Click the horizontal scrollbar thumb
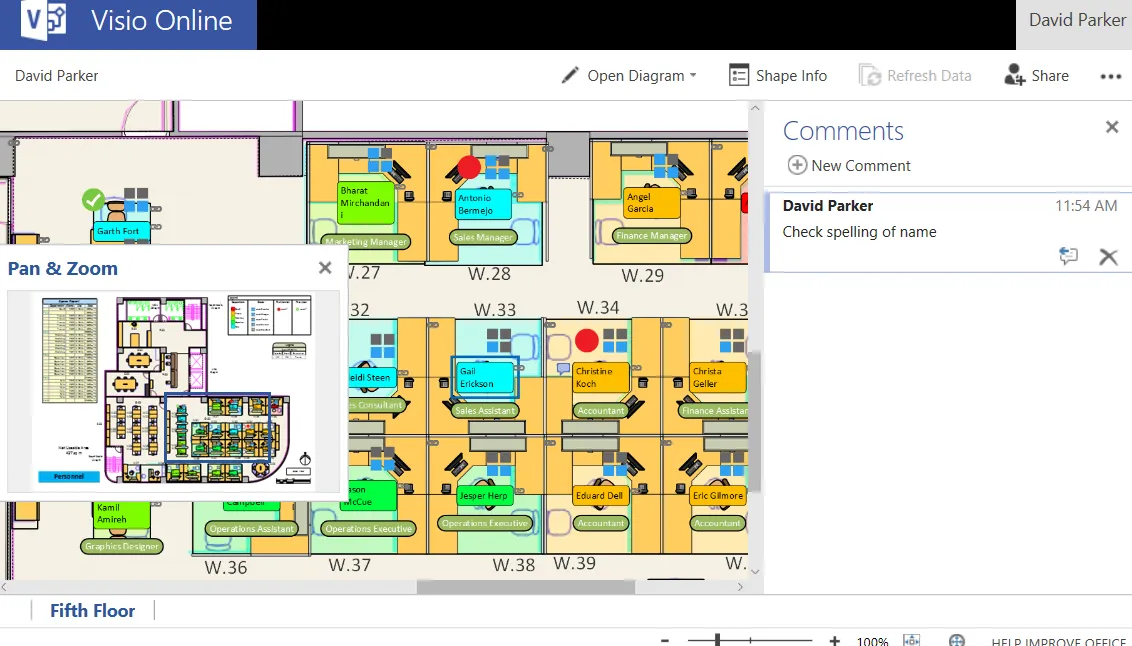 click(x=526, y=587)
